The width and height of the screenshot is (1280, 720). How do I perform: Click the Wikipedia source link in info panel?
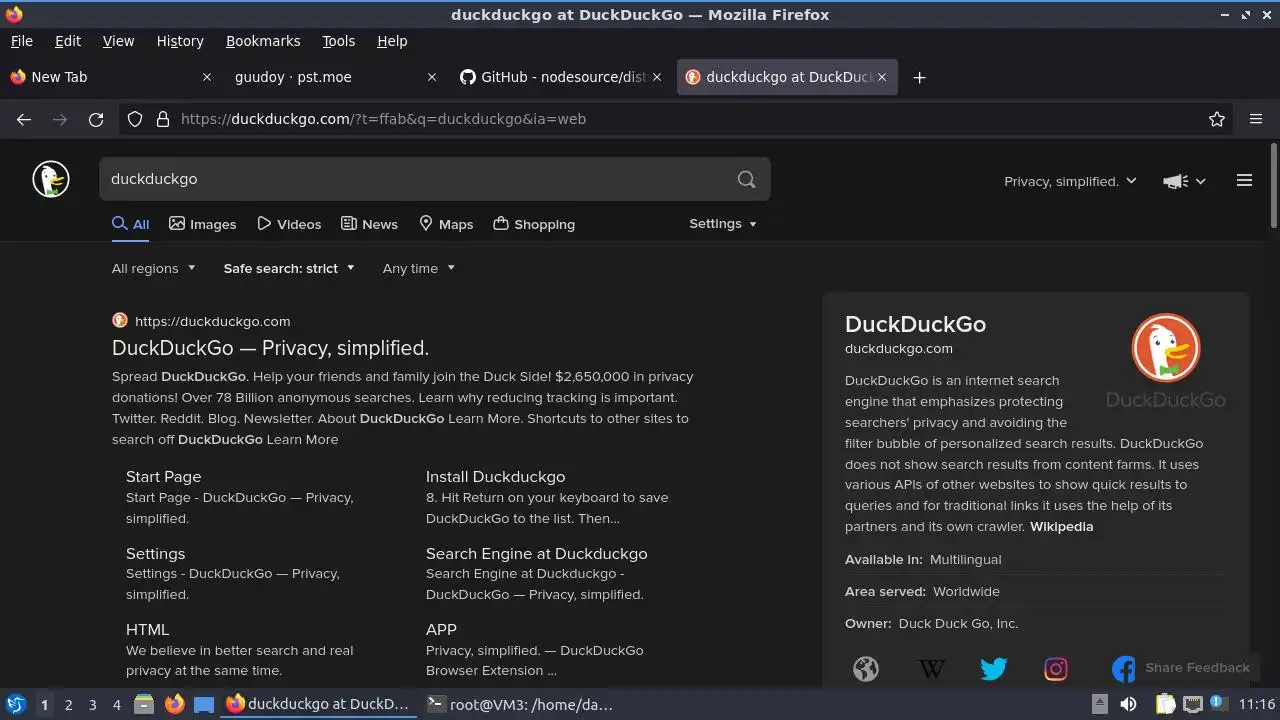[x=1061, y=526]
